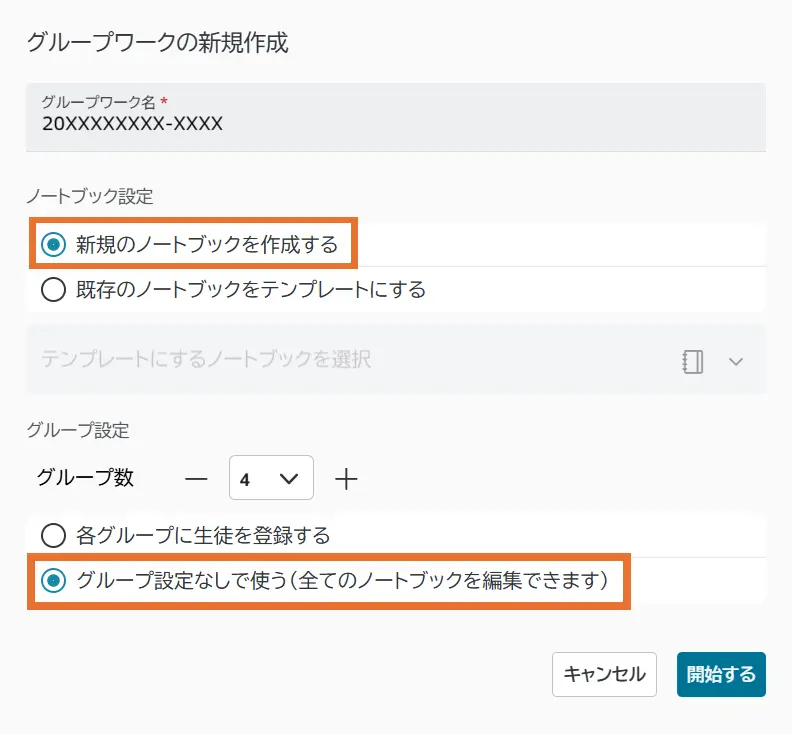
Task: Increase group count with plus button
Action: pos(346,478)
